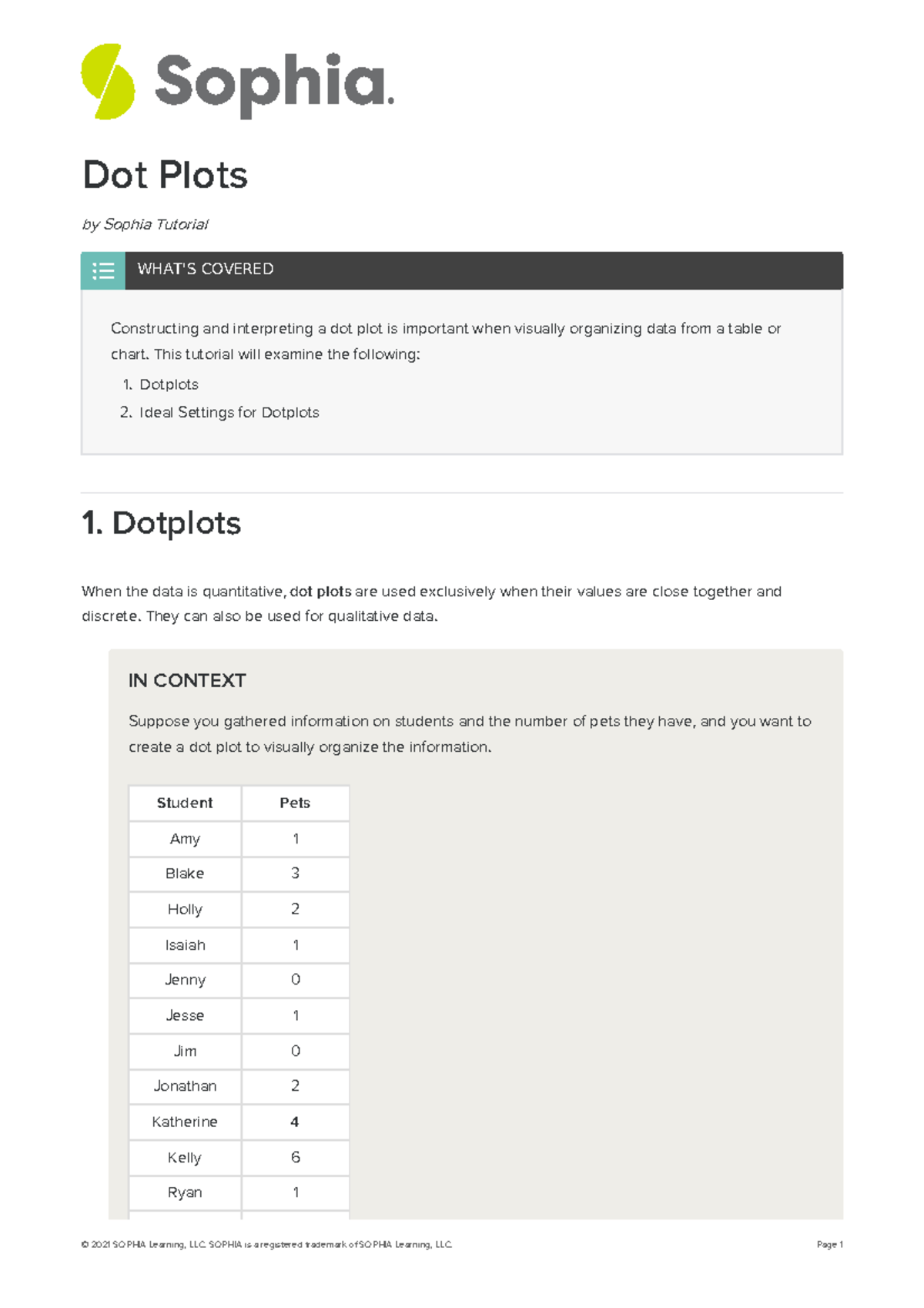924x1308 pixels.
Task: Click the SOPHIA Learning copyright footer
Action: tap(266, 1244)
